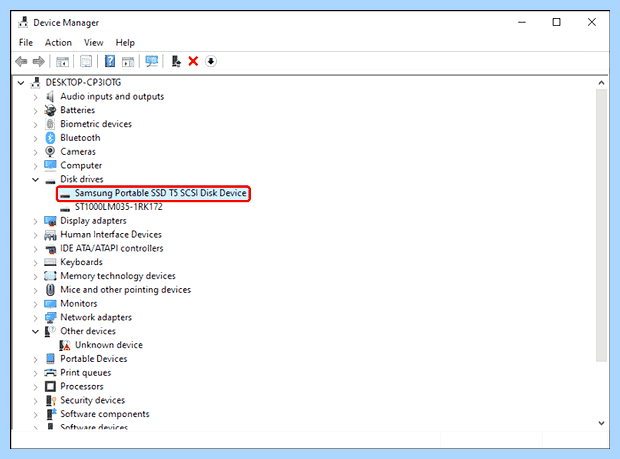Viewport: 620px width, 459px height.
Task: Click the Unknown device warning icon
Action: pyautogui.click(x=65, y=345)
